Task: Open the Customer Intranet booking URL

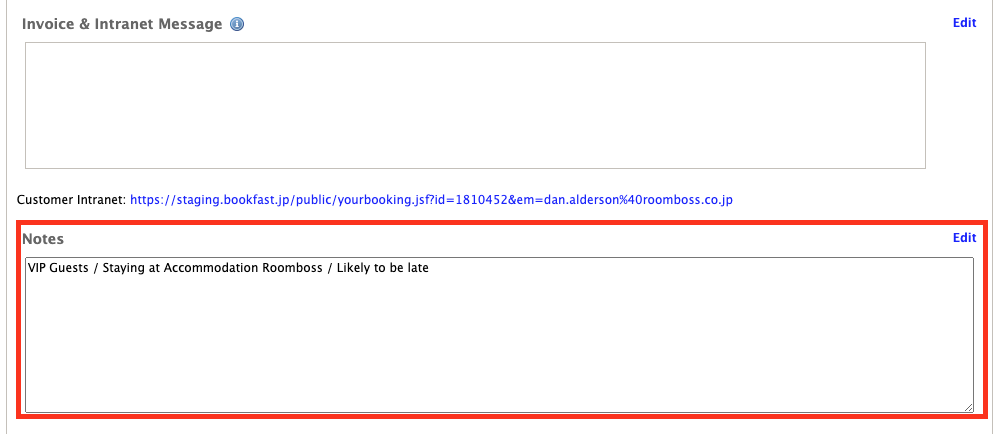Action: 431,200
